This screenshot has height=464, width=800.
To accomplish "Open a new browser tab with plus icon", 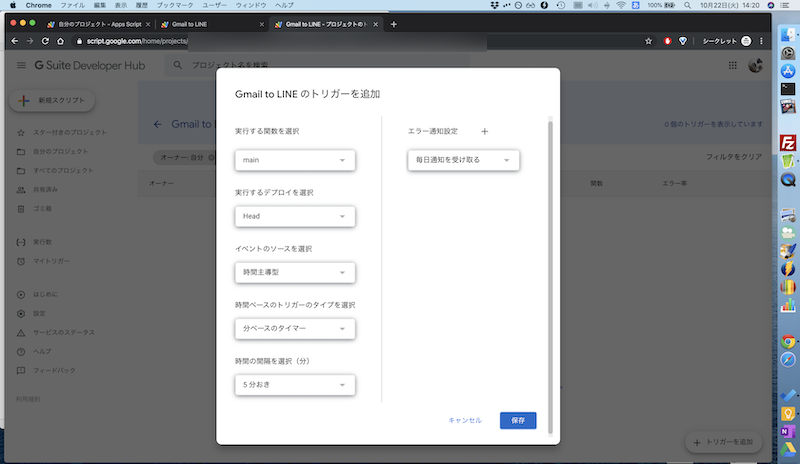I will click(x=394, y=24).
